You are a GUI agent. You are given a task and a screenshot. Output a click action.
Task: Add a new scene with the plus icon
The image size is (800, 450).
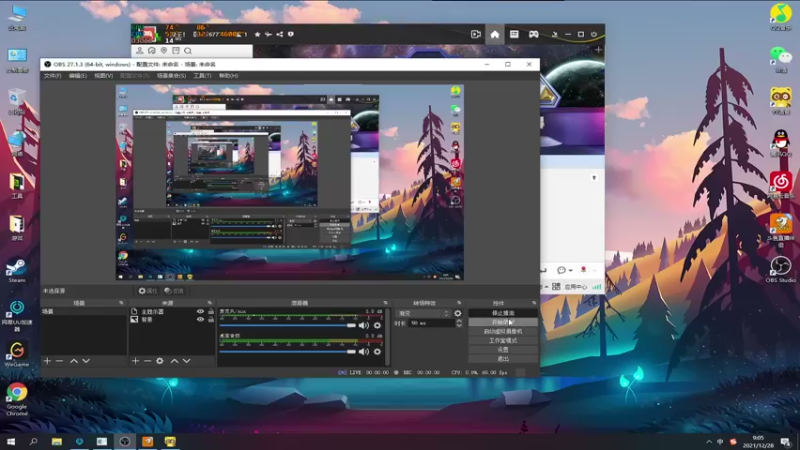tap(47, 361)
